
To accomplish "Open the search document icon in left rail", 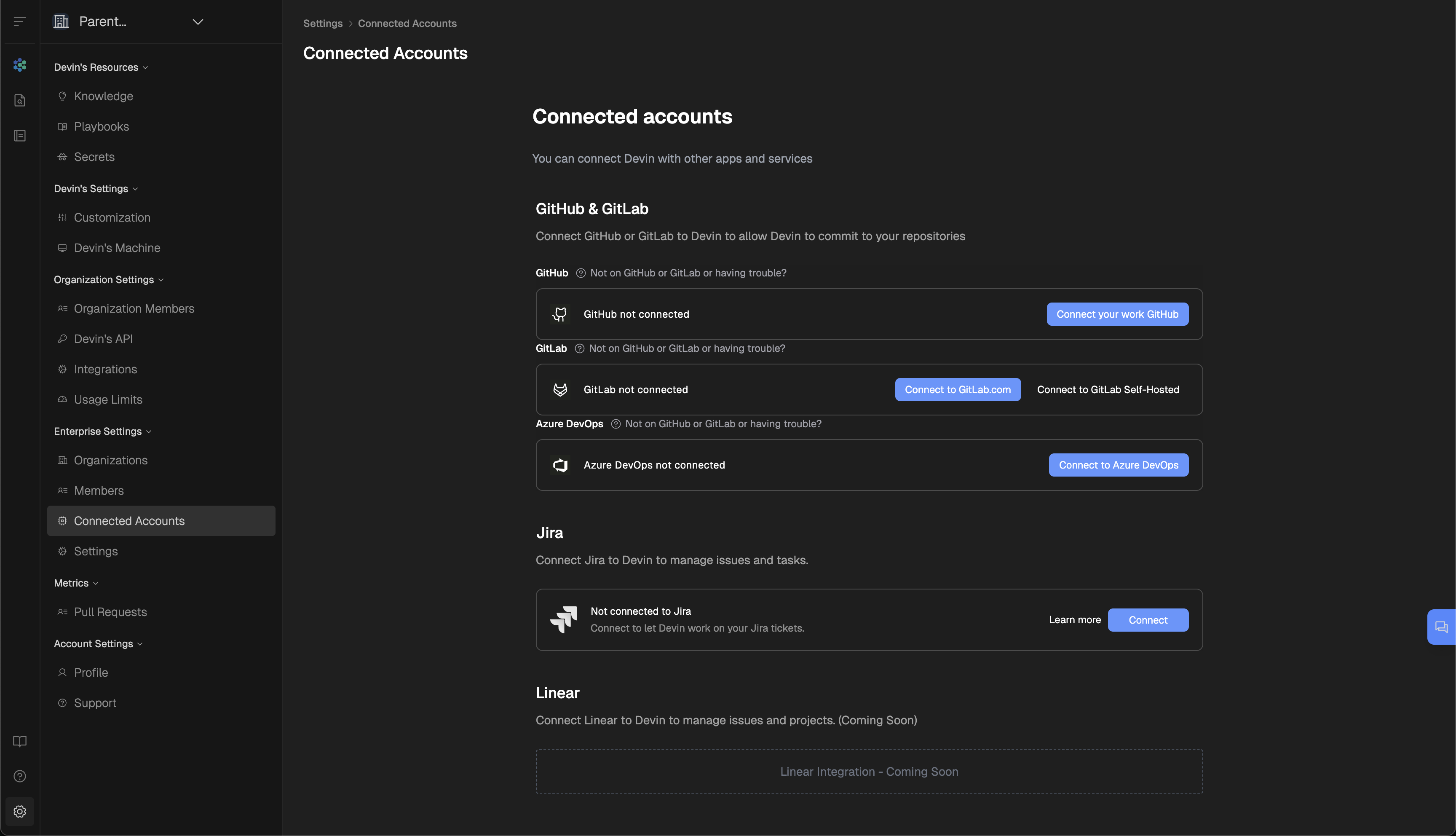I will 19,100.
